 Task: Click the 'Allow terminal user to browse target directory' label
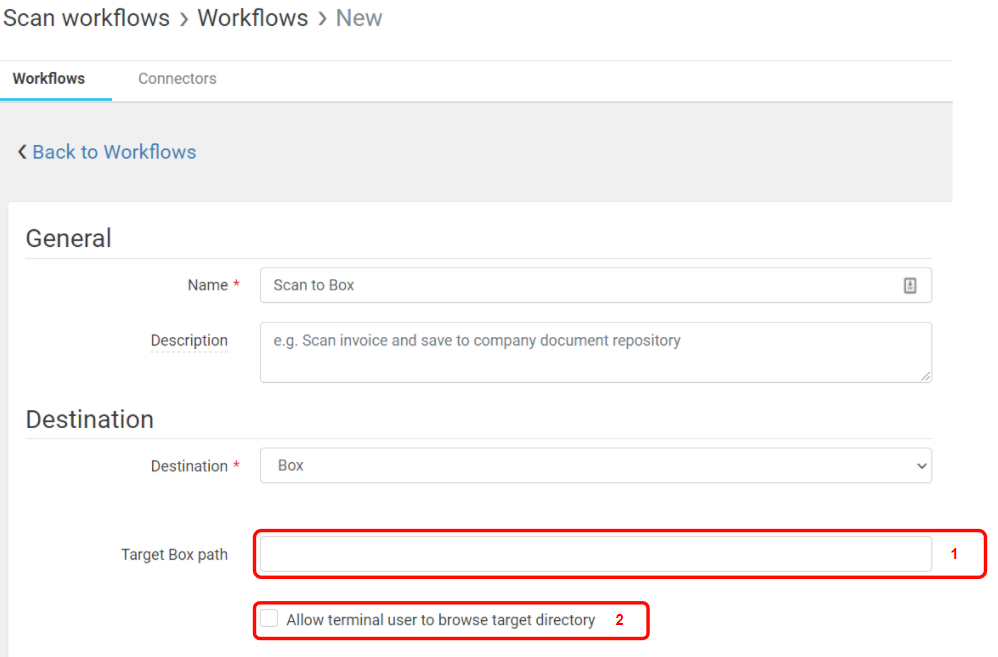coord(440,620)
